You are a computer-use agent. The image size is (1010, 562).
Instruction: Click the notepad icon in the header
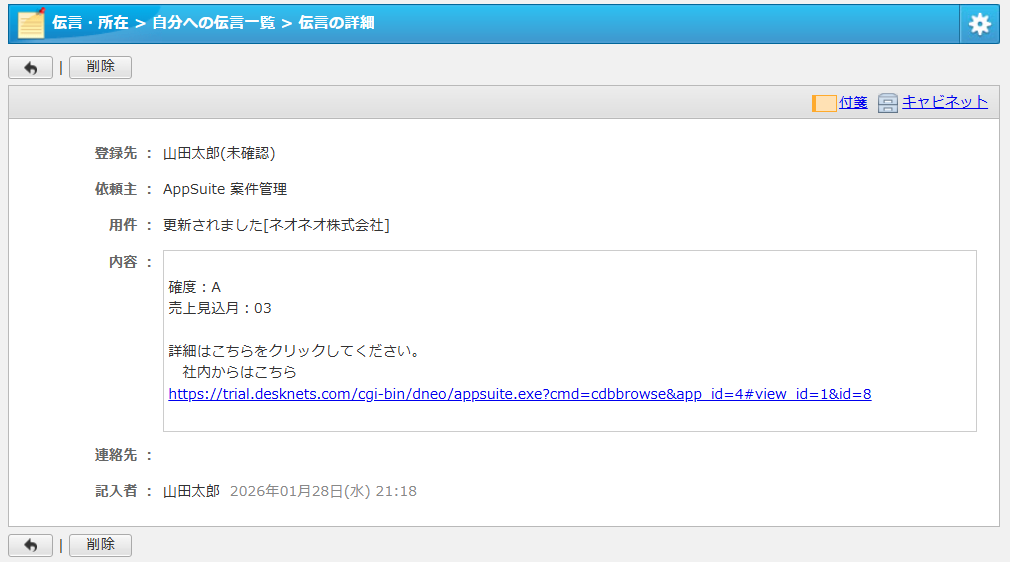coord(31,23)
